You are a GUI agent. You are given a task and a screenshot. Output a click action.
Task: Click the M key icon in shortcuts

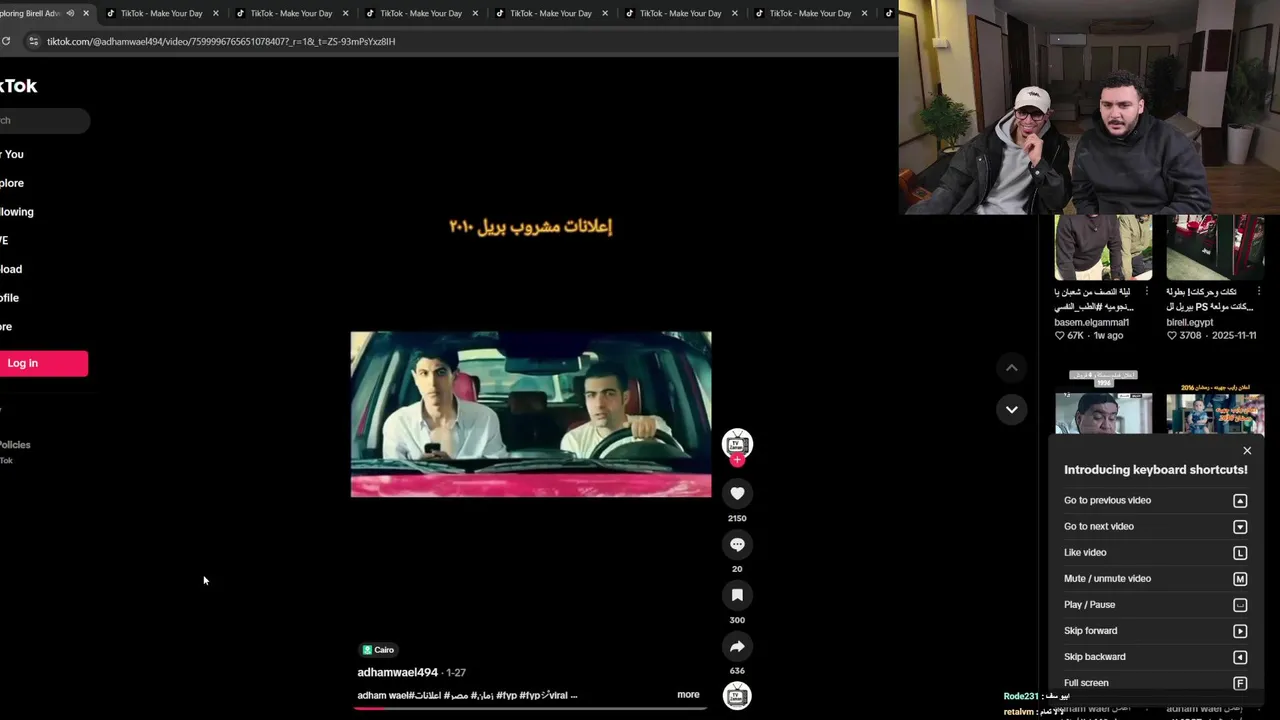[1240, 579]
